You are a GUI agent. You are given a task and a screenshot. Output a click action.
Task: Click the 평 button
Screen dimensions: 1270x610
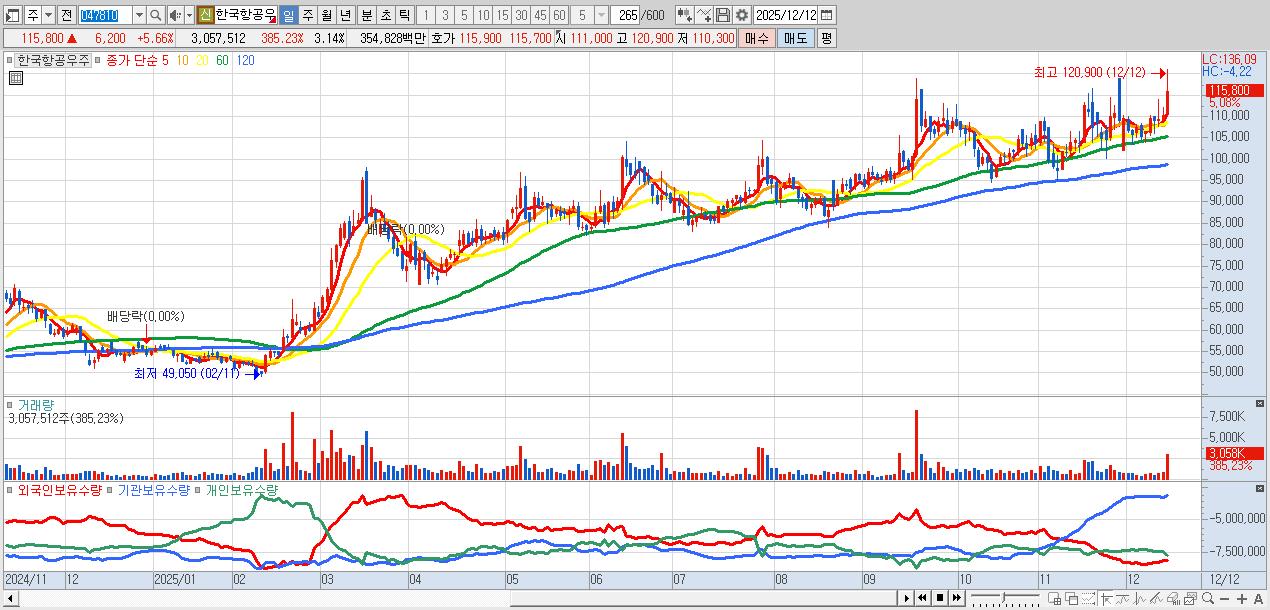[x=826, y=38]
